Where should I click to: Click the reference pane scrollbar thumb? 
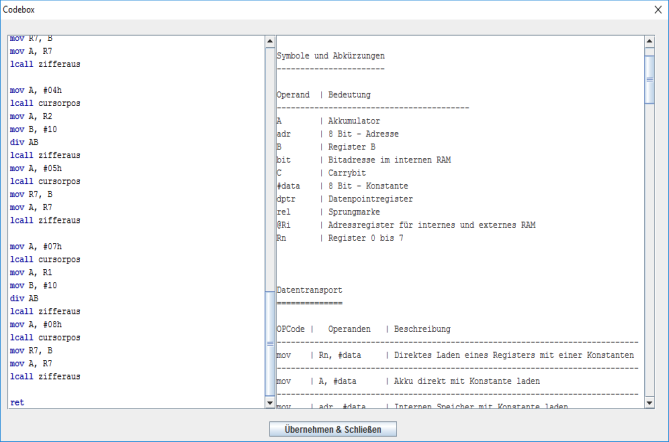[x=649, y=78]
